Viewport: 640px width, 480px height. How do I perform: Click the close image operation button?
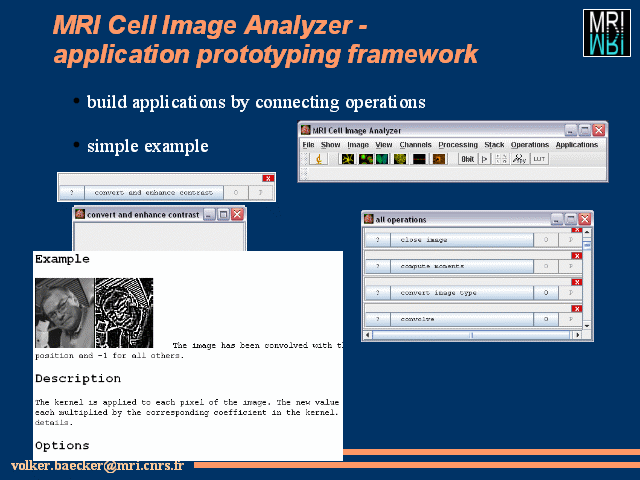coord(462,240)
